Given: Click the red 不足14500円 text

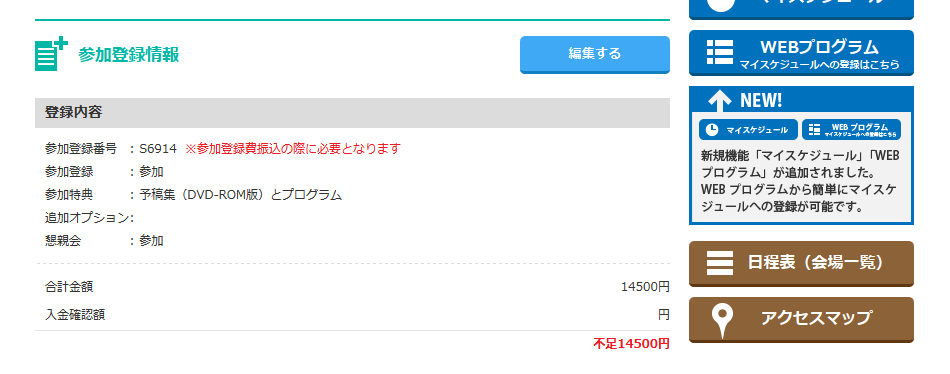Looking at the screenshot, I should click(631, 344).
